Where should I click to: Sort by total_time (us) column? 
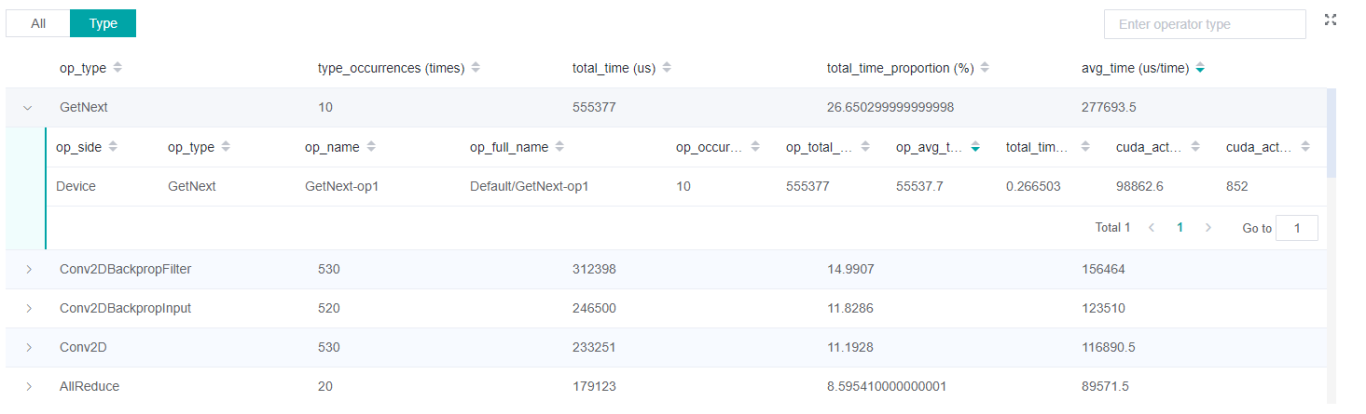(x=667, y=68)
